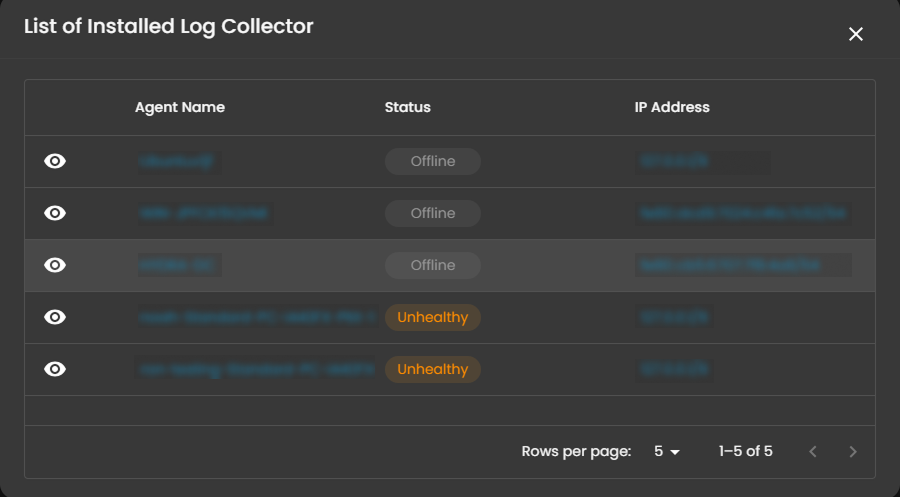The width and height of the screenshot is (900, 497).
Task: Open the eye icon for the first Unhealthy agent
Action: 55,317
